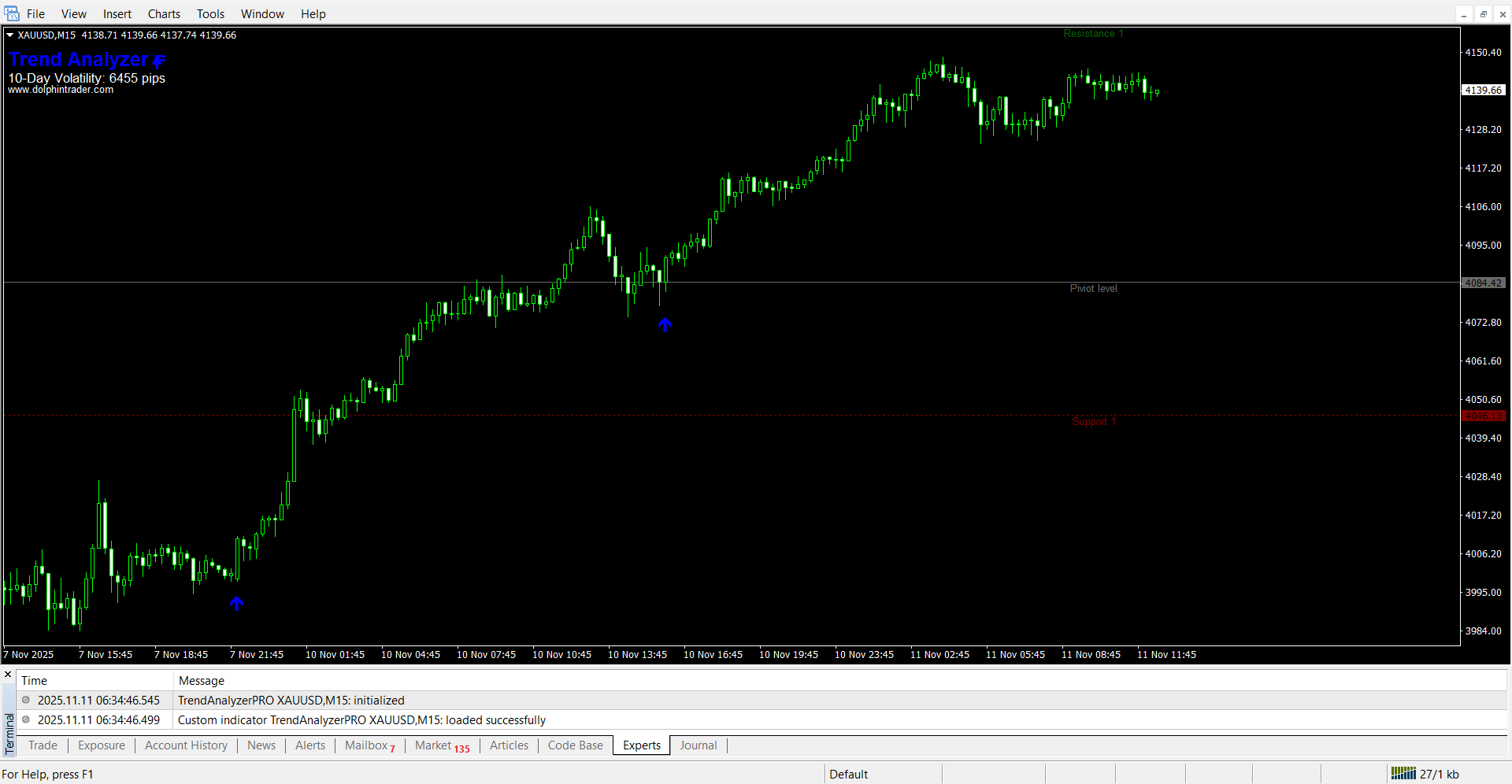Click the Time column header
Screen dimensions: 1512x784
pos(34,680)
